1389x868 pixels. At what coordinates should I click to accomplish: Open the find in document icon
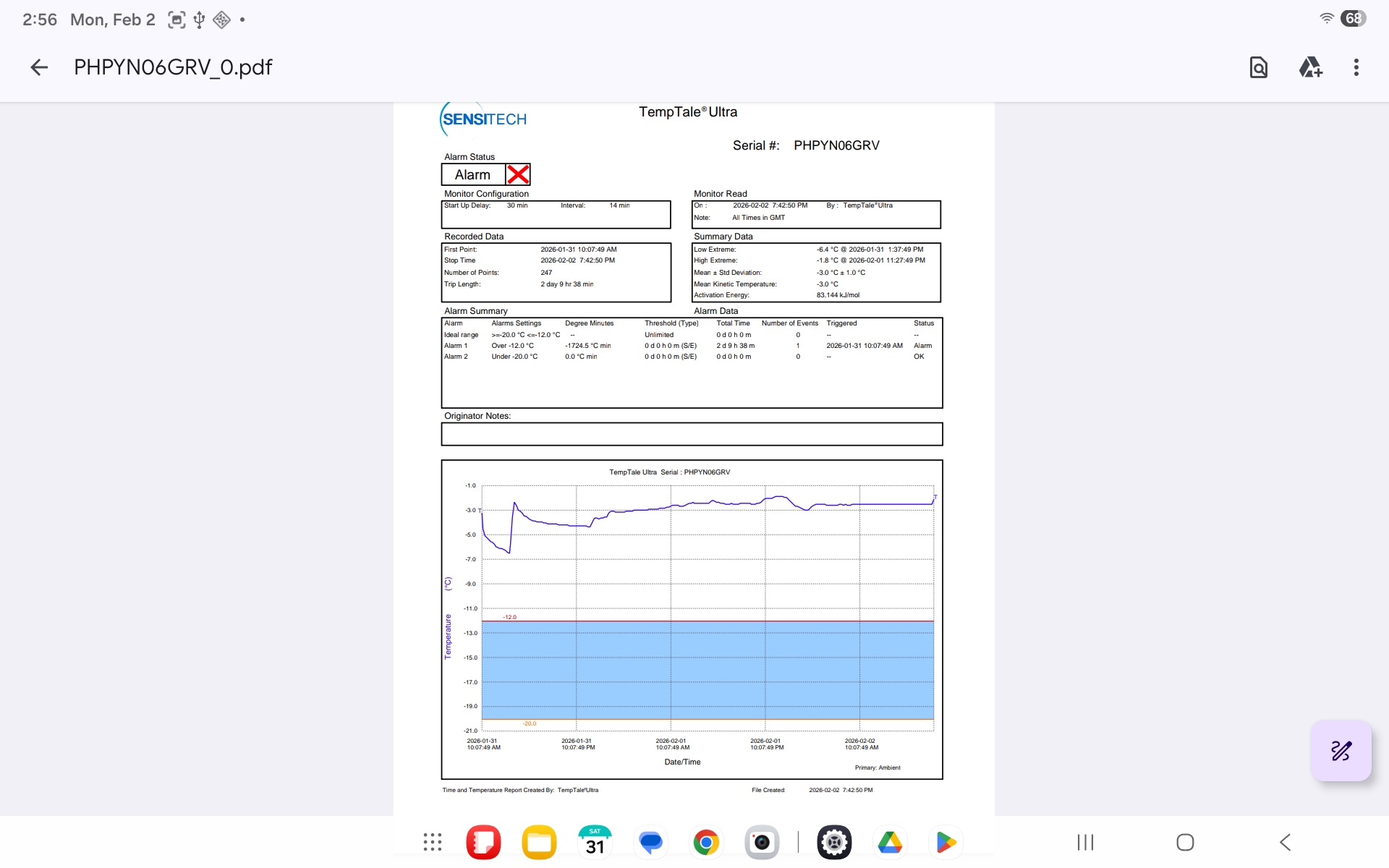[x=1258, y=67]
